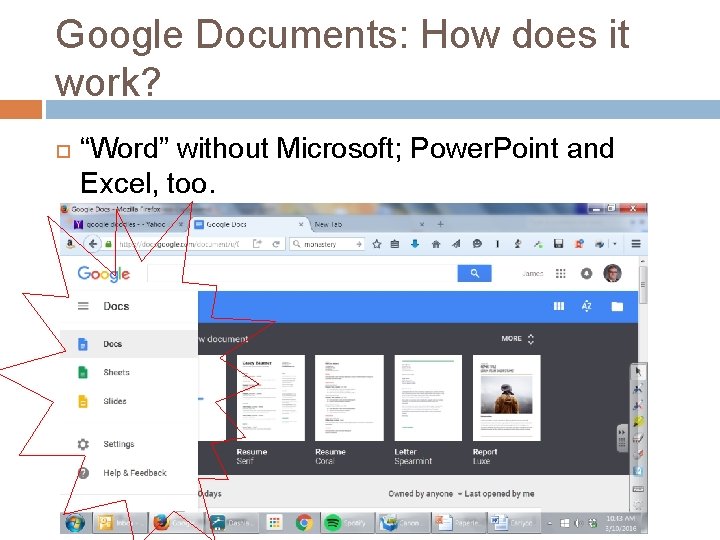Open the Owned by anyone dropdown
Image resolution: width=720 pixels, height=540 pixels.
coord(425,494)
